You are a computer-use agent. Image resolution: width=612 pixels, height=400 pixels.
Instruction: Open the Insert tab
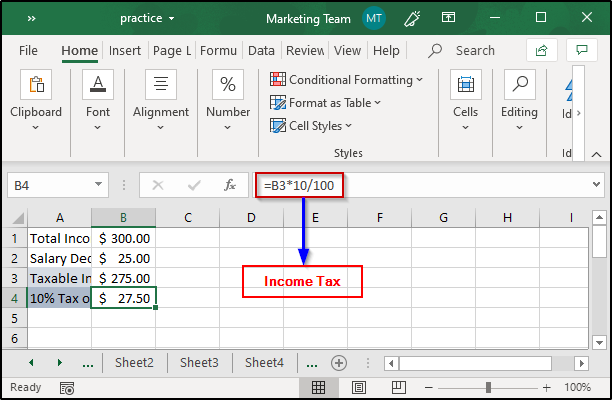(x=125, y=50)
